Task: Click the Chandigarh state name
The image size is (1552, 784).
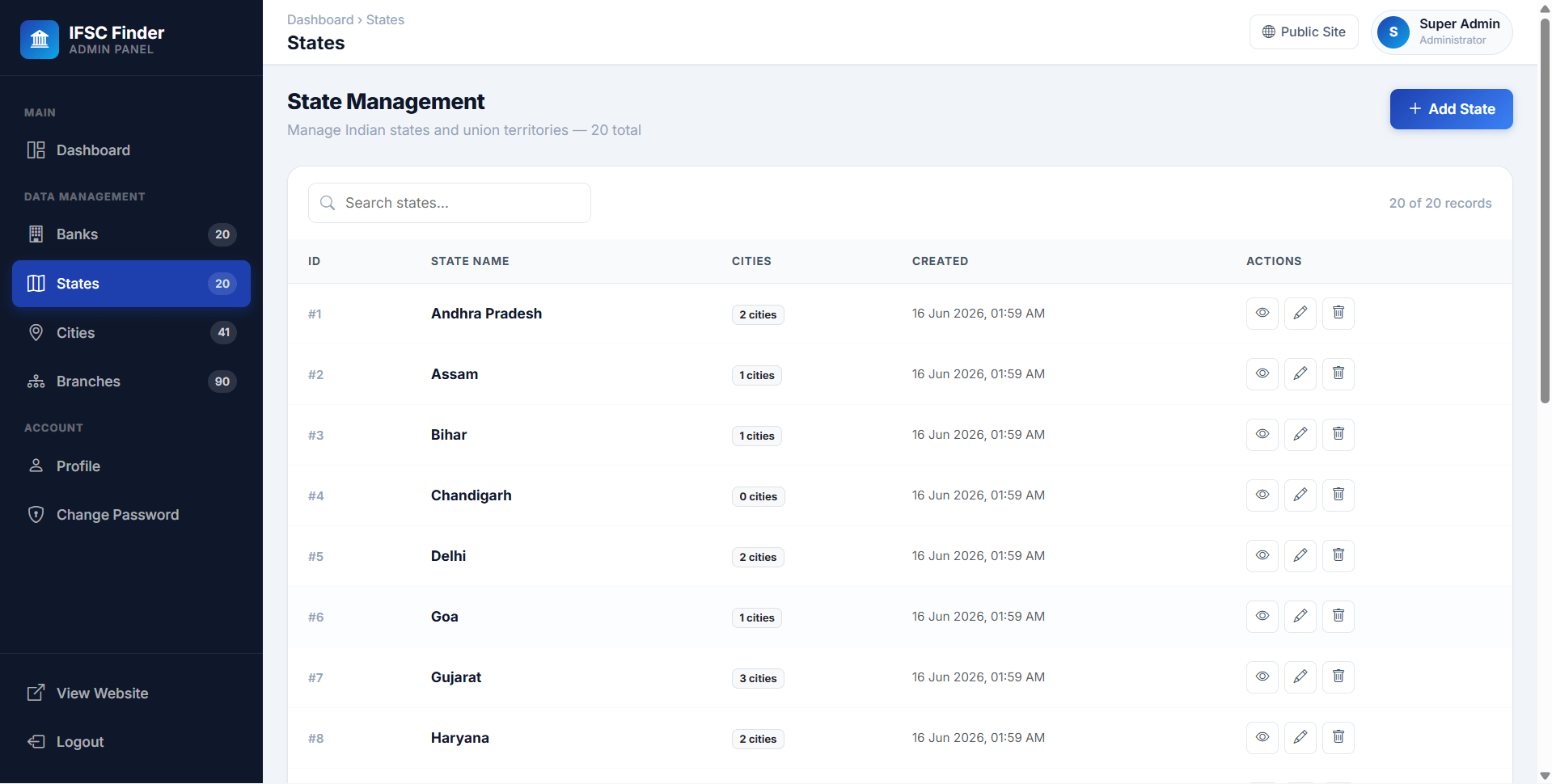Action: coord(471,495)
